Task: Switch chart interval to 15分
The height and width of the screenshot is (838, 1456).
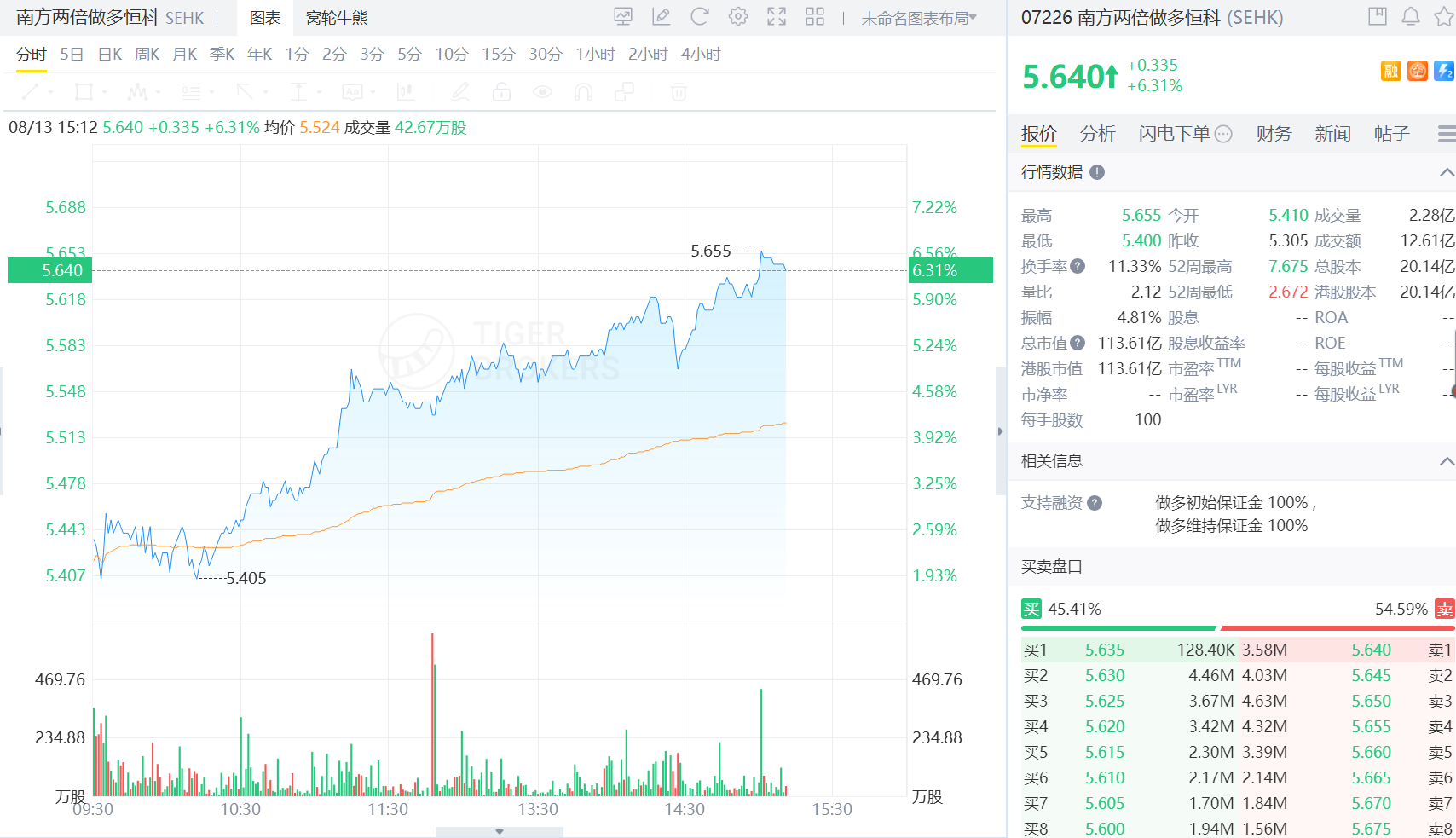Action: coord(498,54)
